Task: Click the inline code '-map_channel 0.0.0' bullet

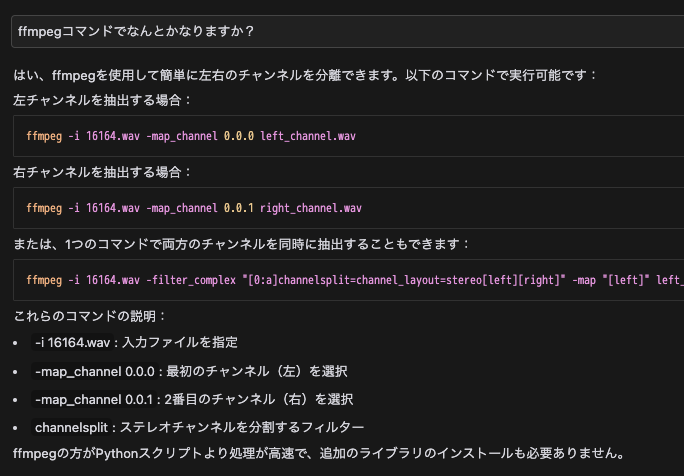Action: [x=95, y=371]
